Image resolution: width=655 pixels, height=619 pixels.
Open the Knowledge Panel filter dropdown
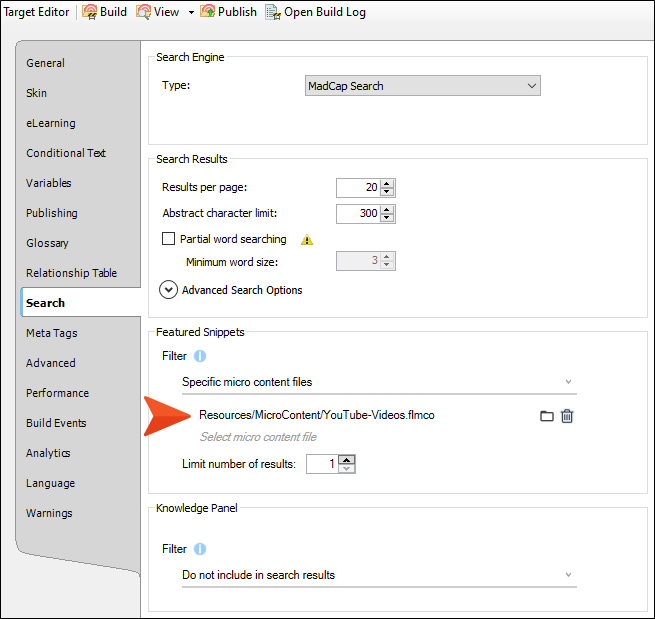[379, 575]
